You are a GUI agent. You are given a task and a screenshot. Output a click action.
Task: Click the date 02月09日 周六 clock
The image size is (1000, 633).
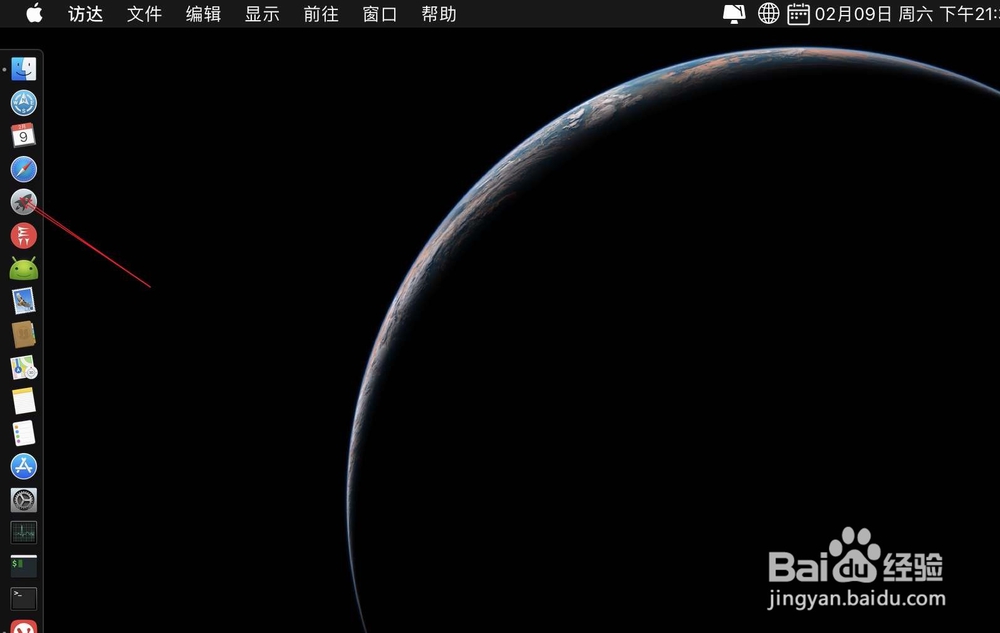point(907,14)
